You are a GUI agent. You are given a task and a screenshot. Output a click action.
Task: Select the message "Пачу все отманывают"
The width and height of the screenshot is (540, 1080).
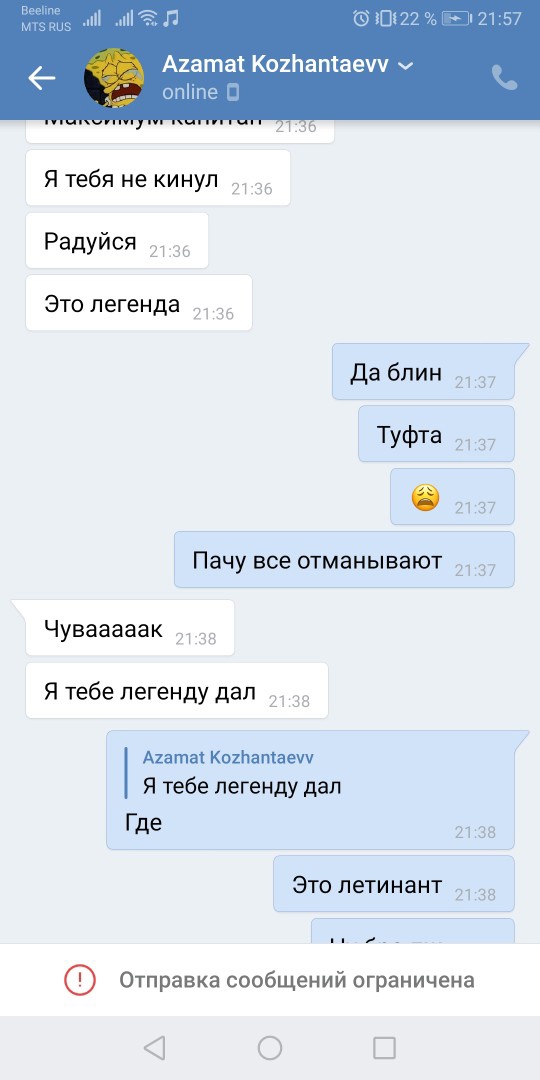[344, 559]
